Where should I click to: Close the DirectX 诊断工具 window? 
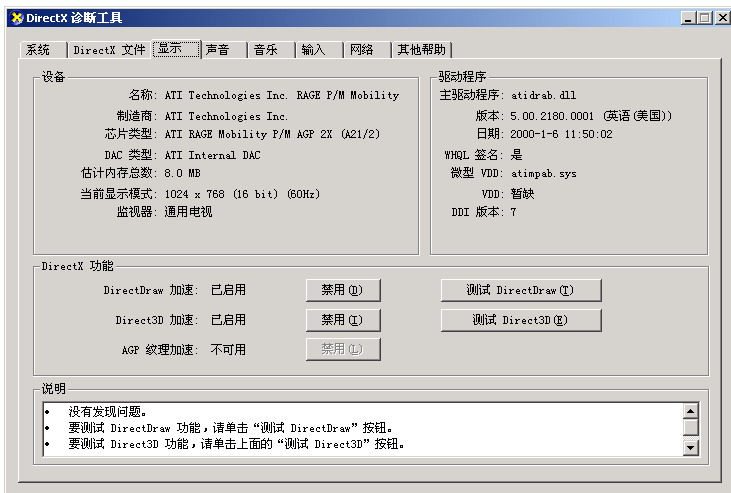pyautogui.click(x=722, y=18)
